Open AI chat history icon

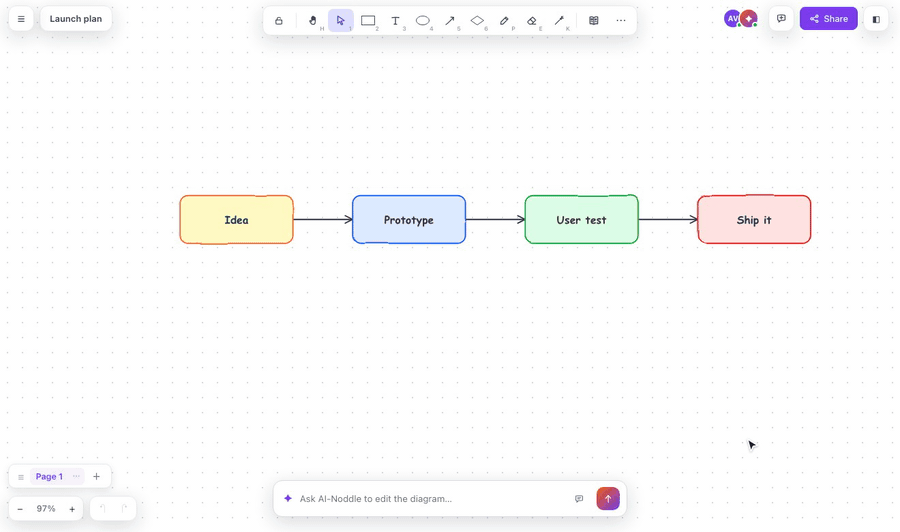(579, 499)
